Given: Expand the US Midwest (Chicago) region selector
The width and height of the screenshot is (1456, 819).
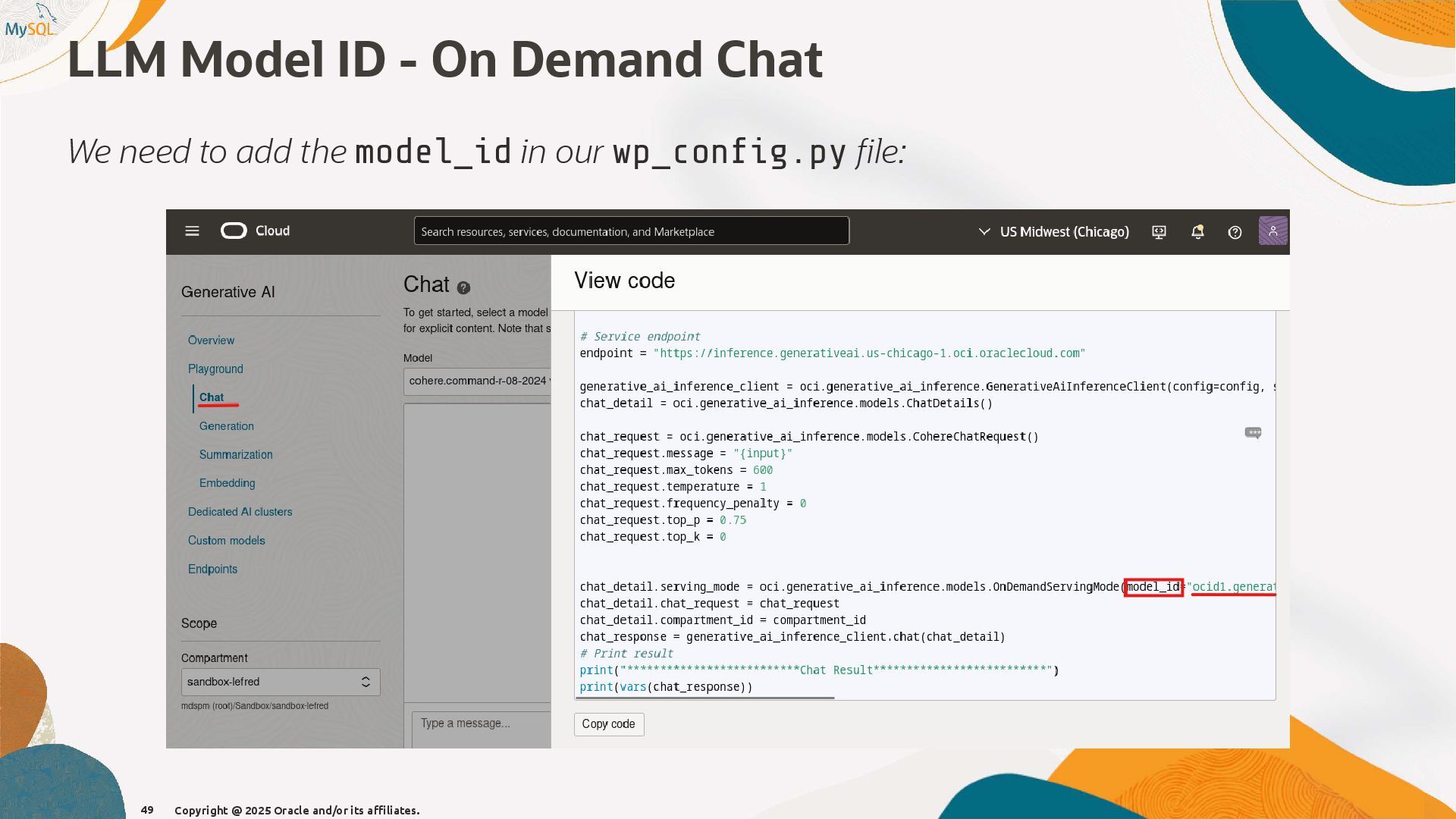Looking at the screenshot, I should (x=1053, y=232).
